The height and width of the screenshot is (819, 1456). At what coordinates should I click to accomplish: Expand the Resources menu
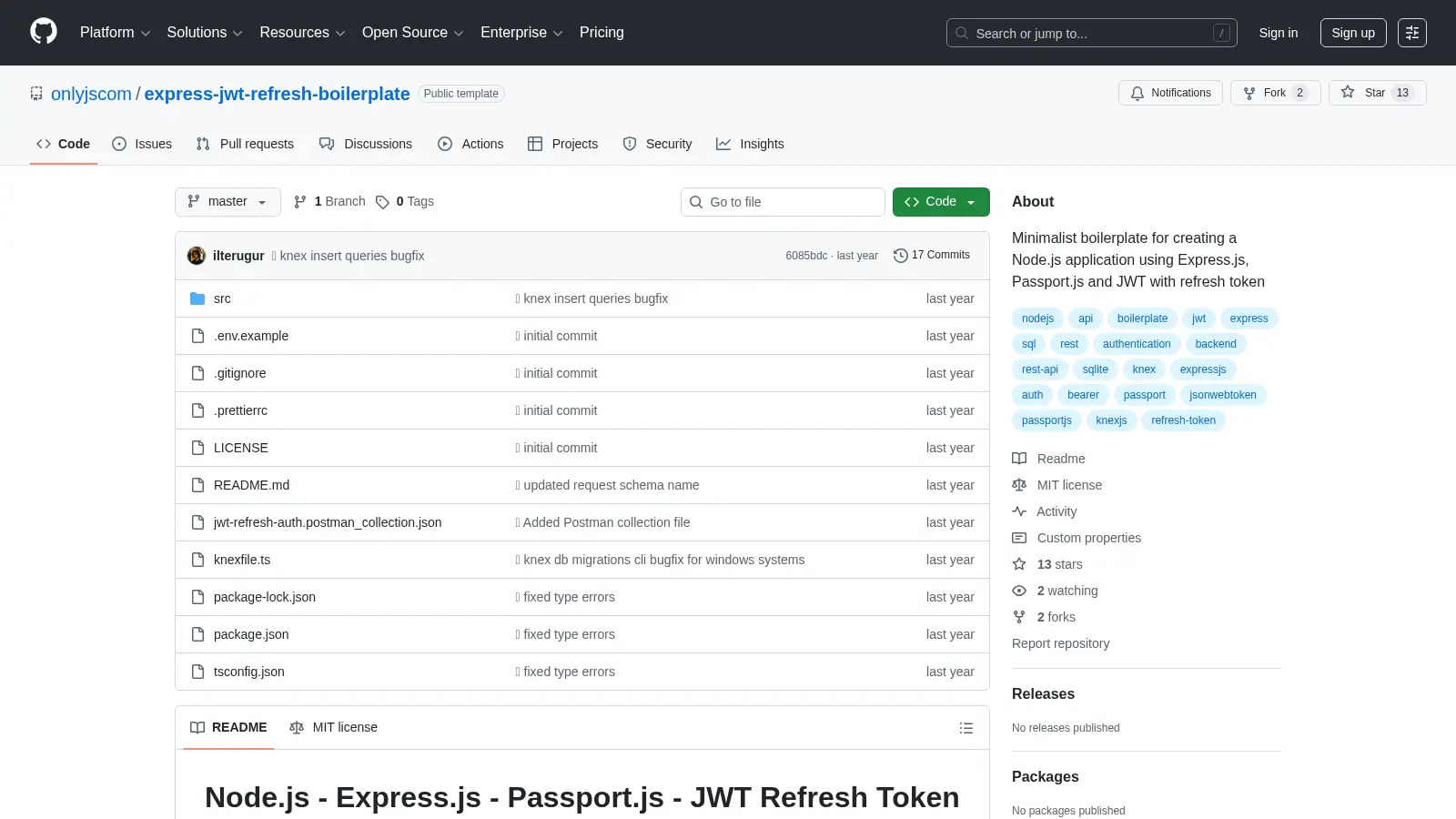click(x=302, y=33)
